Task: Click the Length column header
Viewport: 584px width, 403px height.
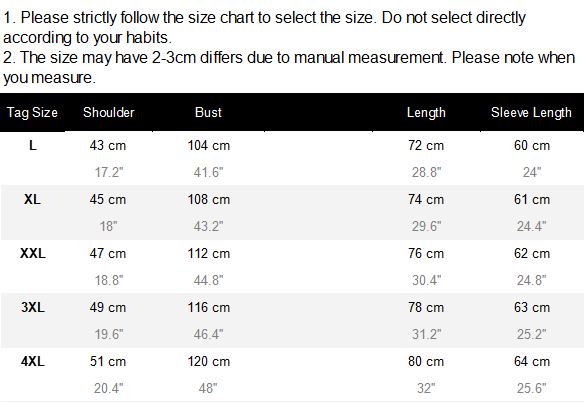Action: (x=426, y=113)
